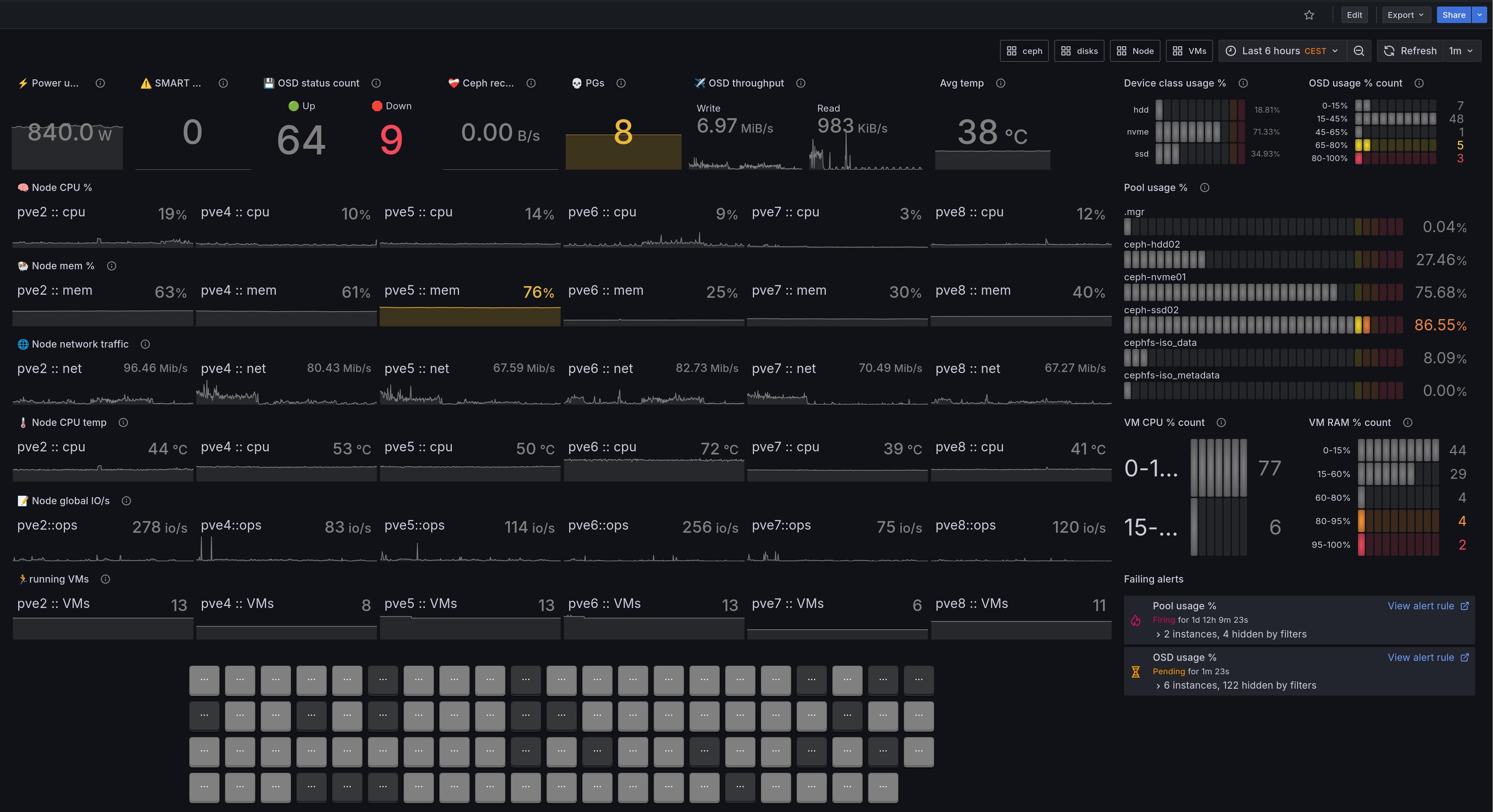Open View alert rule for OSD usage %
The image size is (1493, 812).
coord(1427,657)
